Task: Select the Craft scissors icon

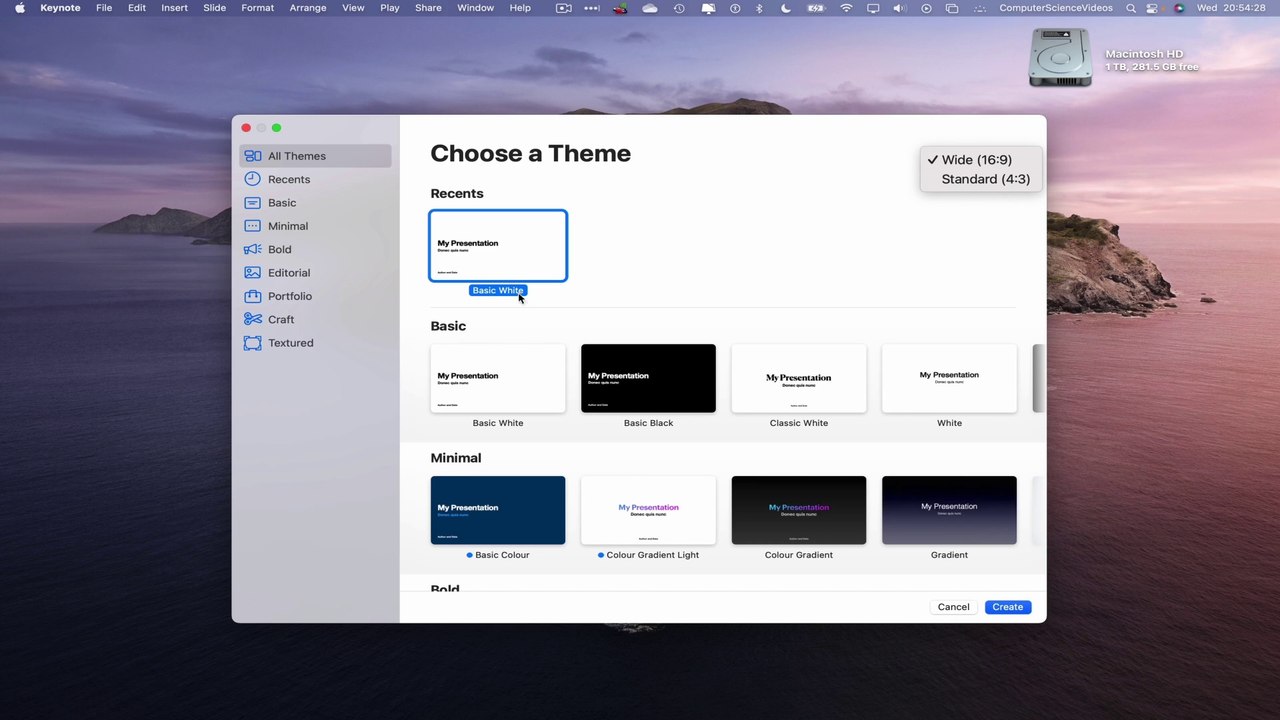Action: point(252,319)
